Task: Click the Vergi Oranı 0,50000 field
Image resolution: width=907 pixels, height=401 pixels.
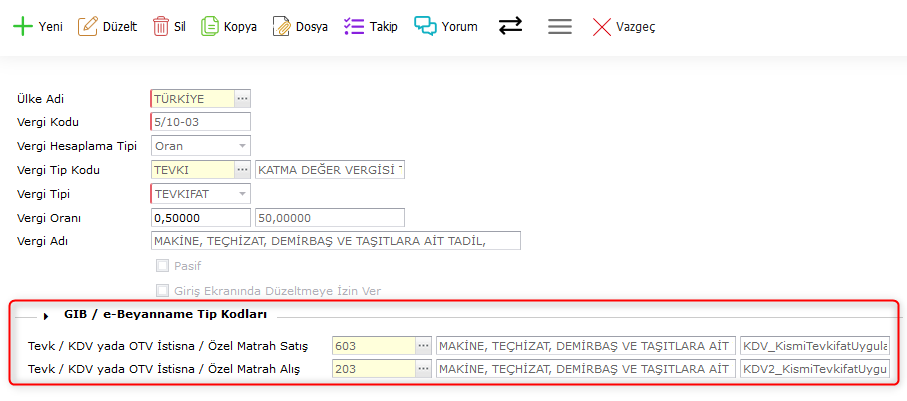Action: tap(200, 217)
